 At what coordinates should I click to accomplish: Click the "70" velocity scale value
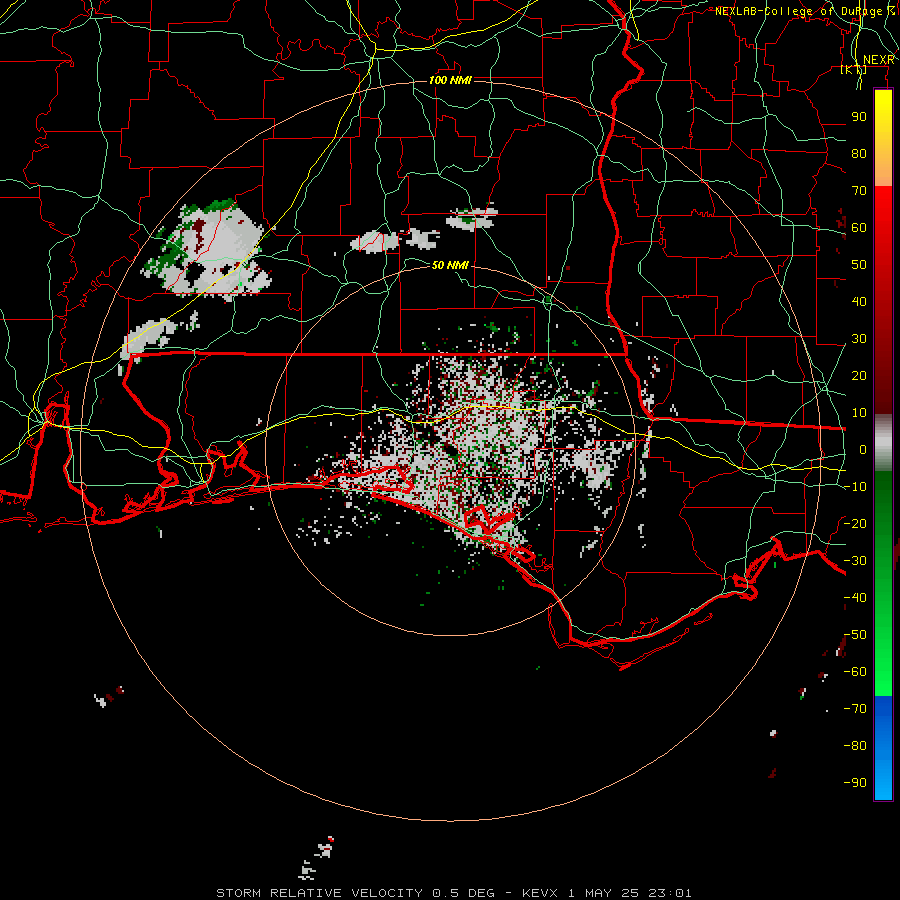(859, 191)
